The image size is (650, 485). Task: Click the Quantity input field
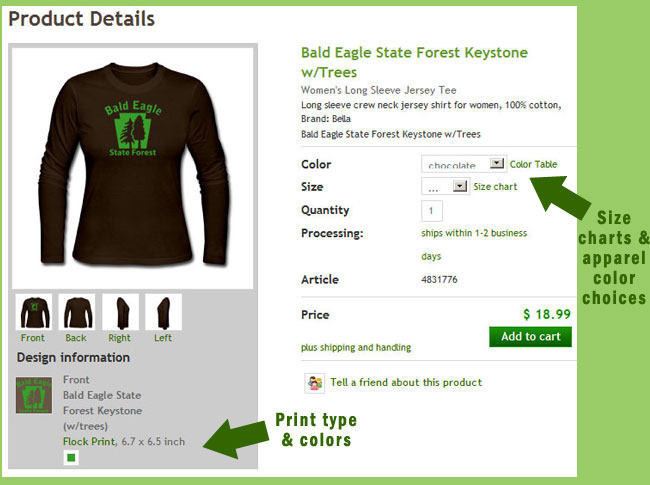[x=432, y=210]
